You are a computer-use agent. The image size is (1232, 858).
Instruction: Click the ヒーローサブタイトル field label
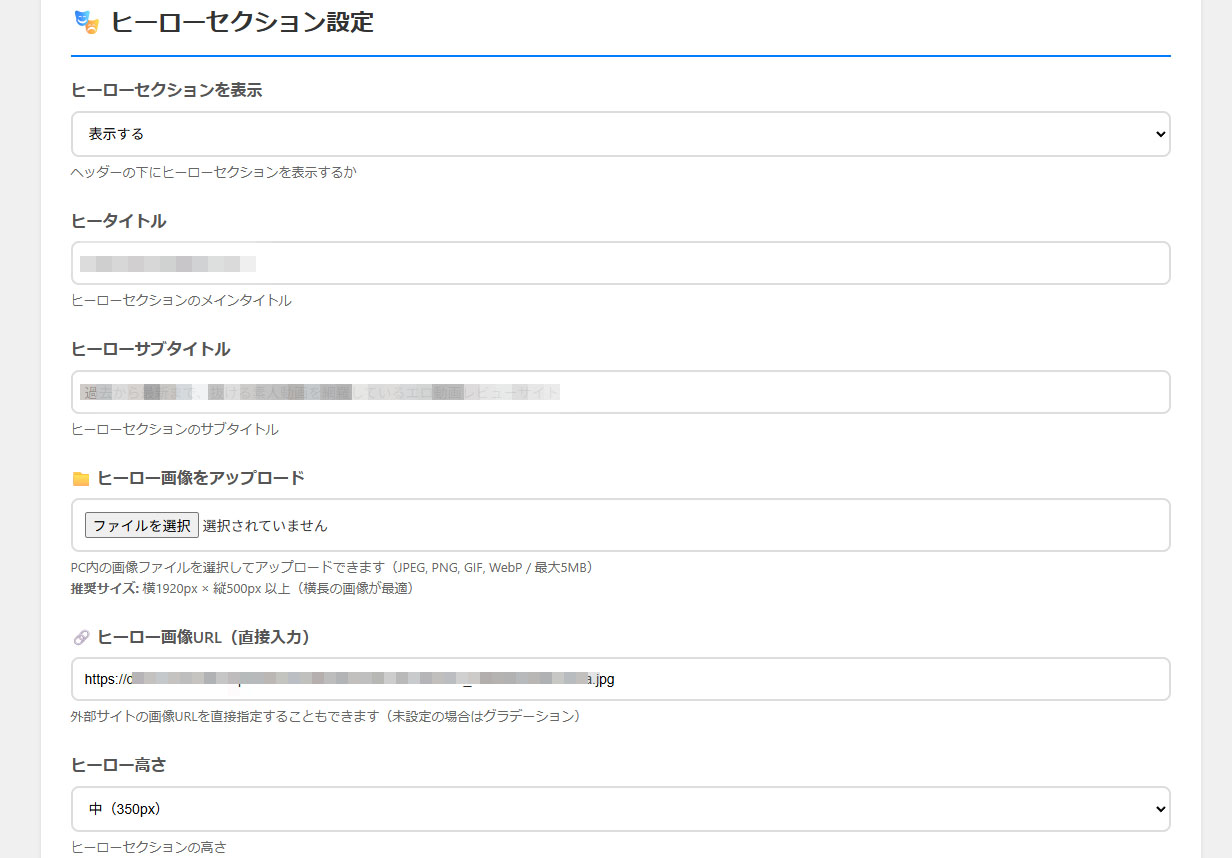(x=150, y=349)
